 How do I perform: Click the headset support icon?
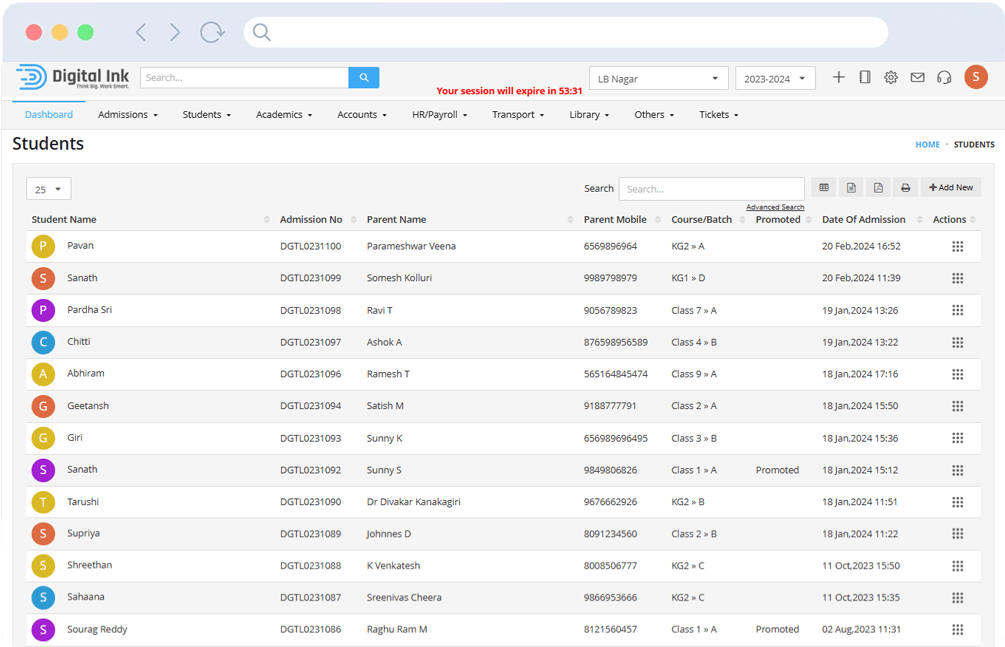tap(944, 77)
